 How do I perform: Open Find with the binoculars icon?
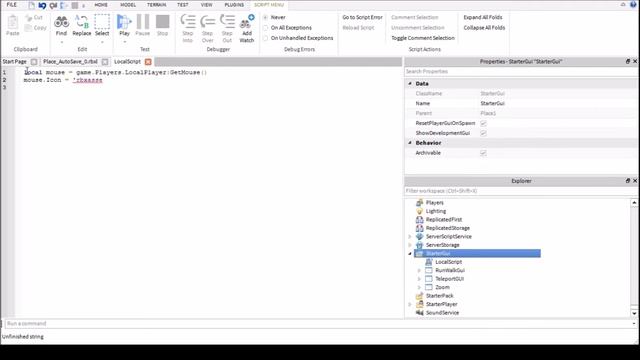[61, 22]
